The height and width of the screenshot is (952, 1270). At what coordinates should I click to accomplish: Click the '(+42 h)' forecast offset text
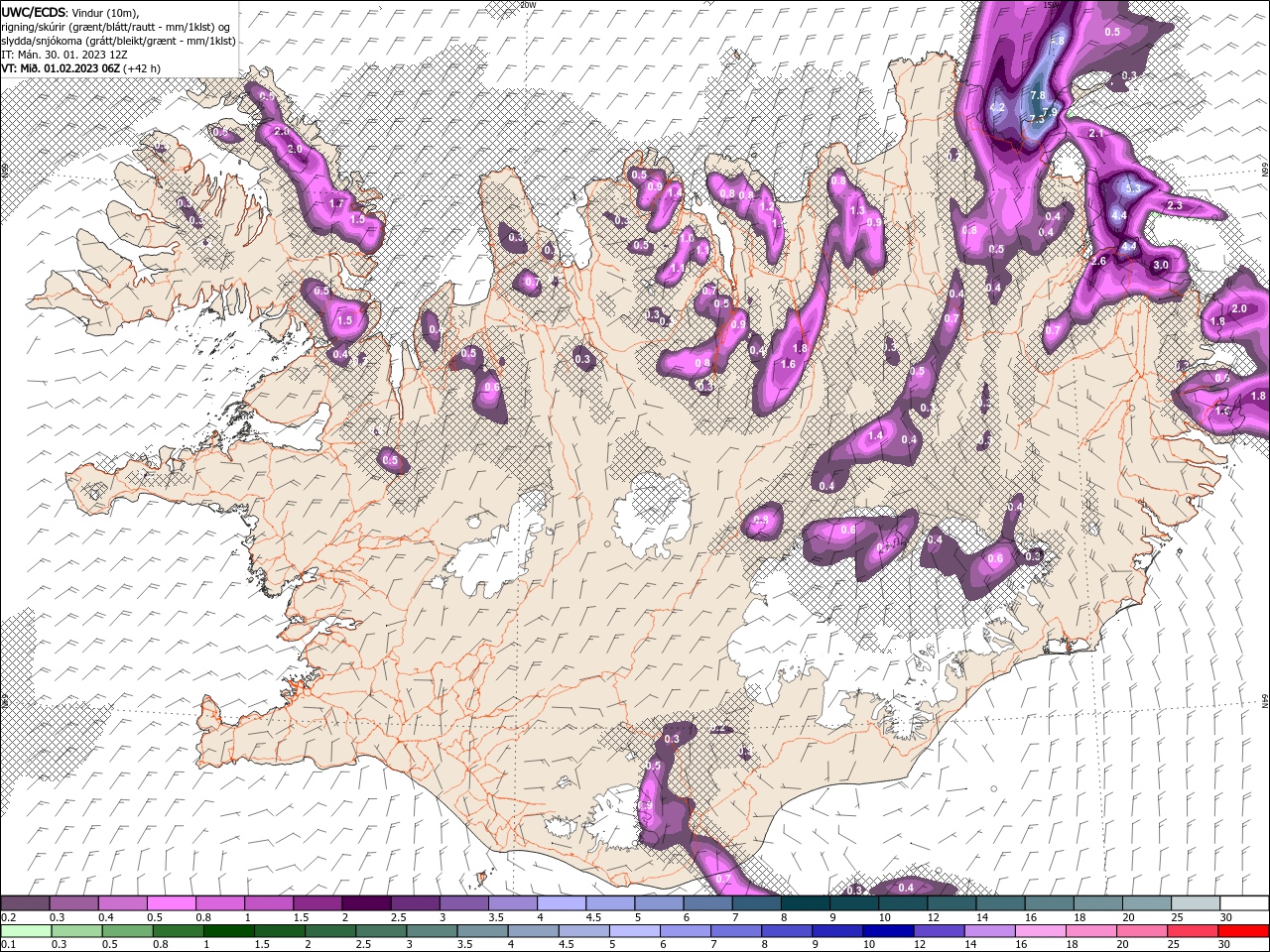pyautogui.click(x=142, y=67)
